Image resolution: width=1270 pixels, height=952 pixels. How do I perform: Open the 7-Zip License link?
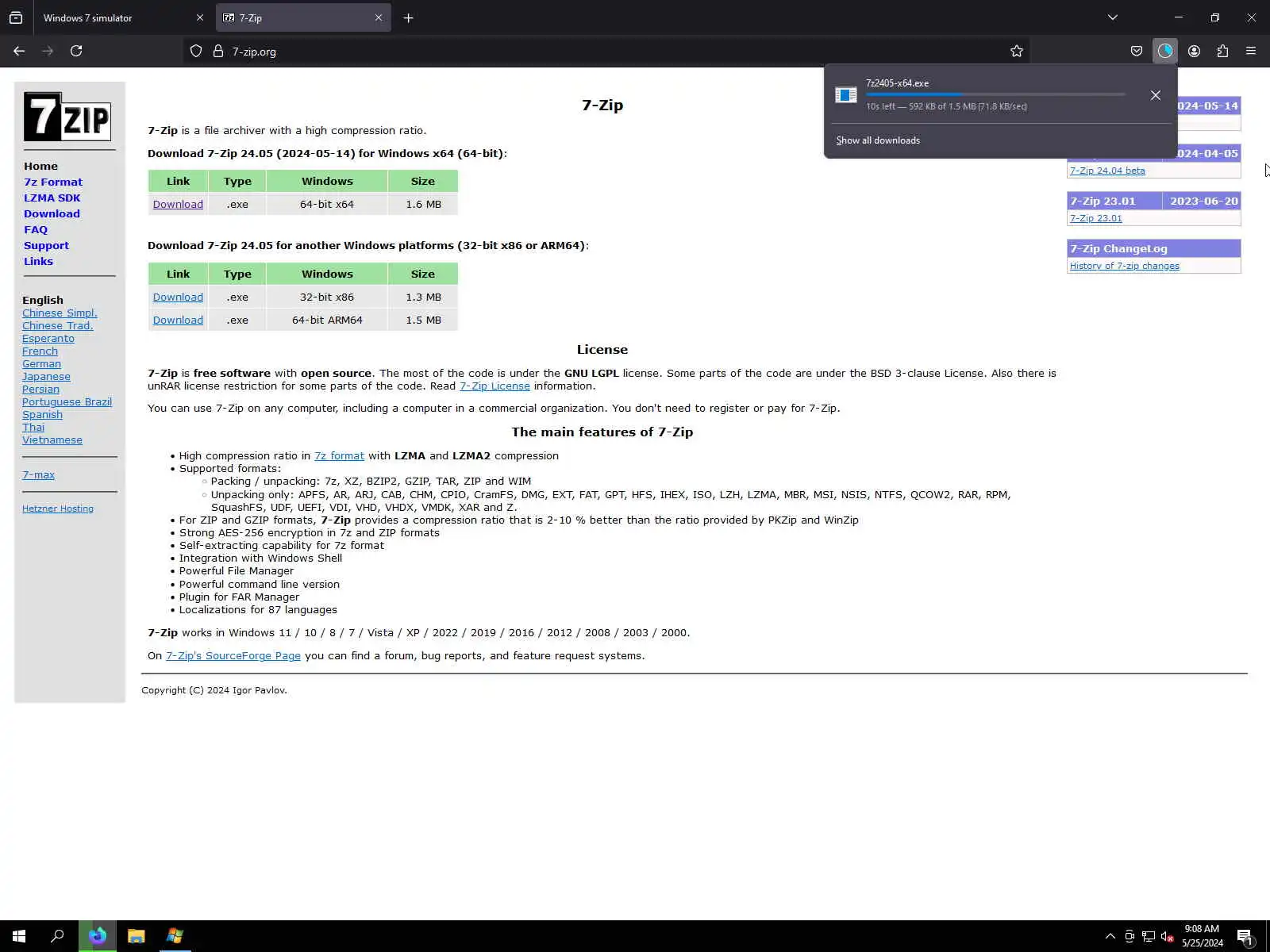pyautogui.click(x=495, y=386)
